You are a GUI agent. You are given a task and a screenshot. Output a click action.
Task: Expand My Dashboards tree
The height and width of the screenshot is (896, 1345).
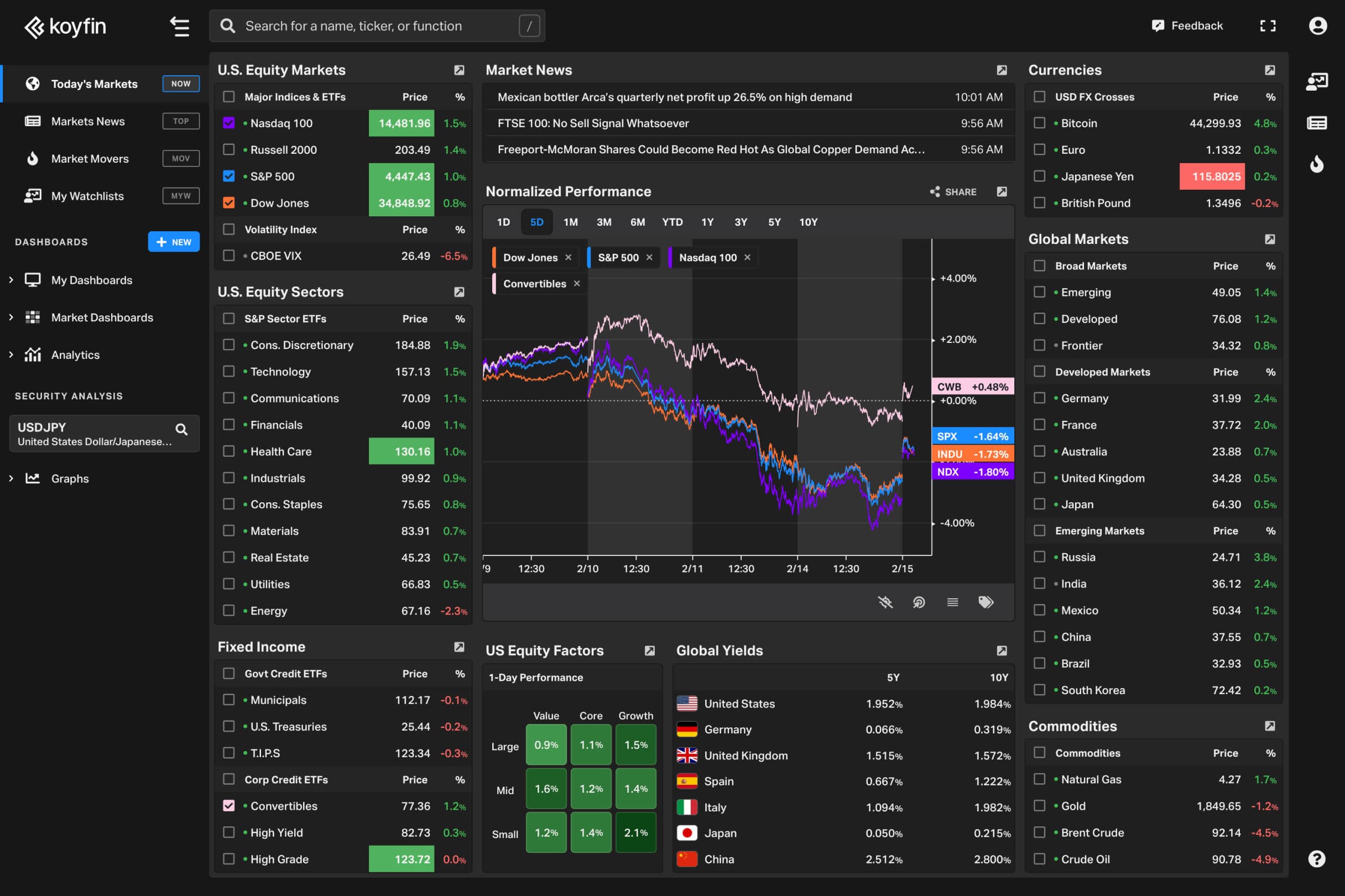pos(11,280)
